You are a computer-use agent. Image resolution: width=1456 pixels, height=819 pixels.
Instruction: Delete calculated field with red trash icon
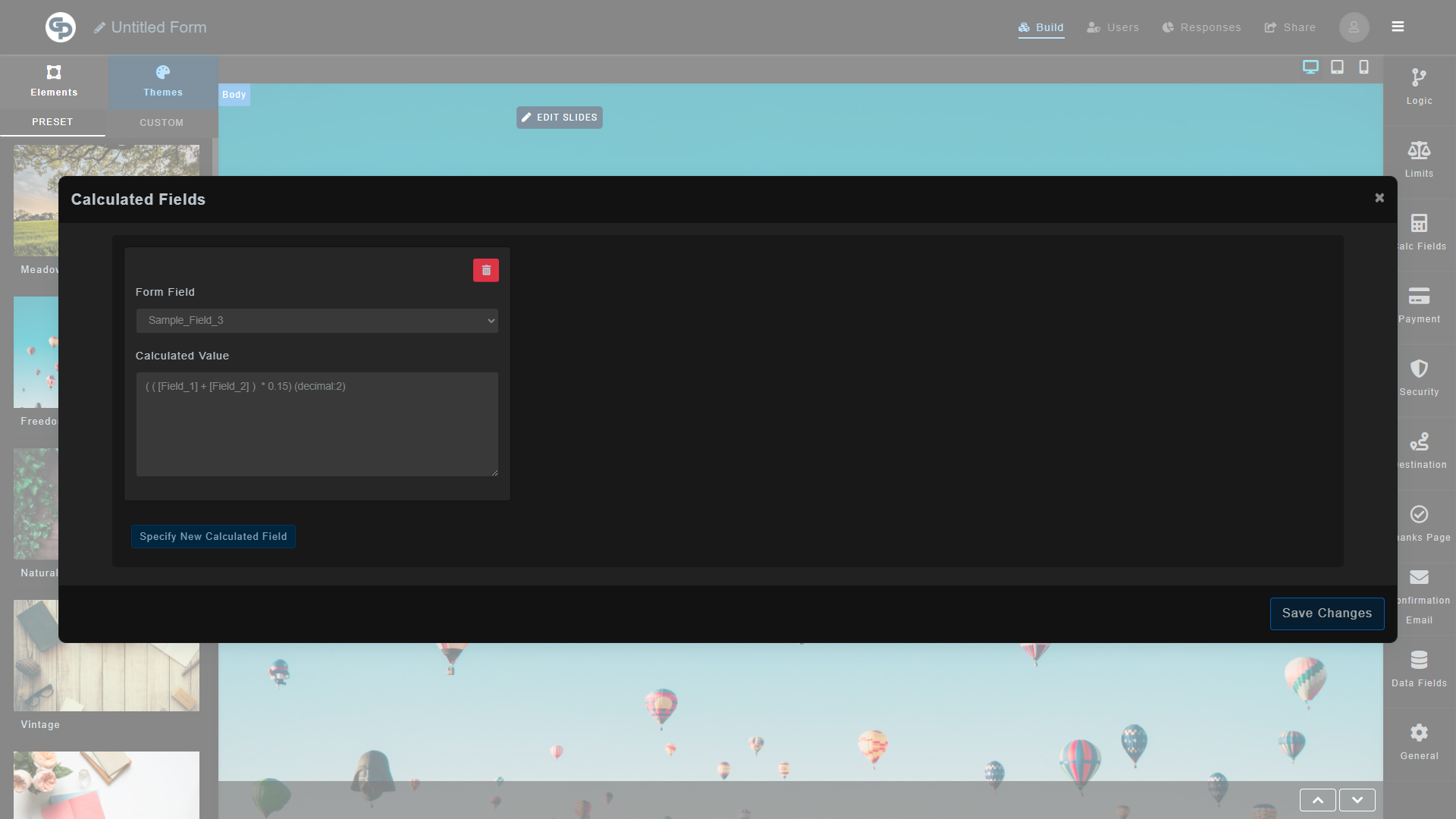(486, 271)
